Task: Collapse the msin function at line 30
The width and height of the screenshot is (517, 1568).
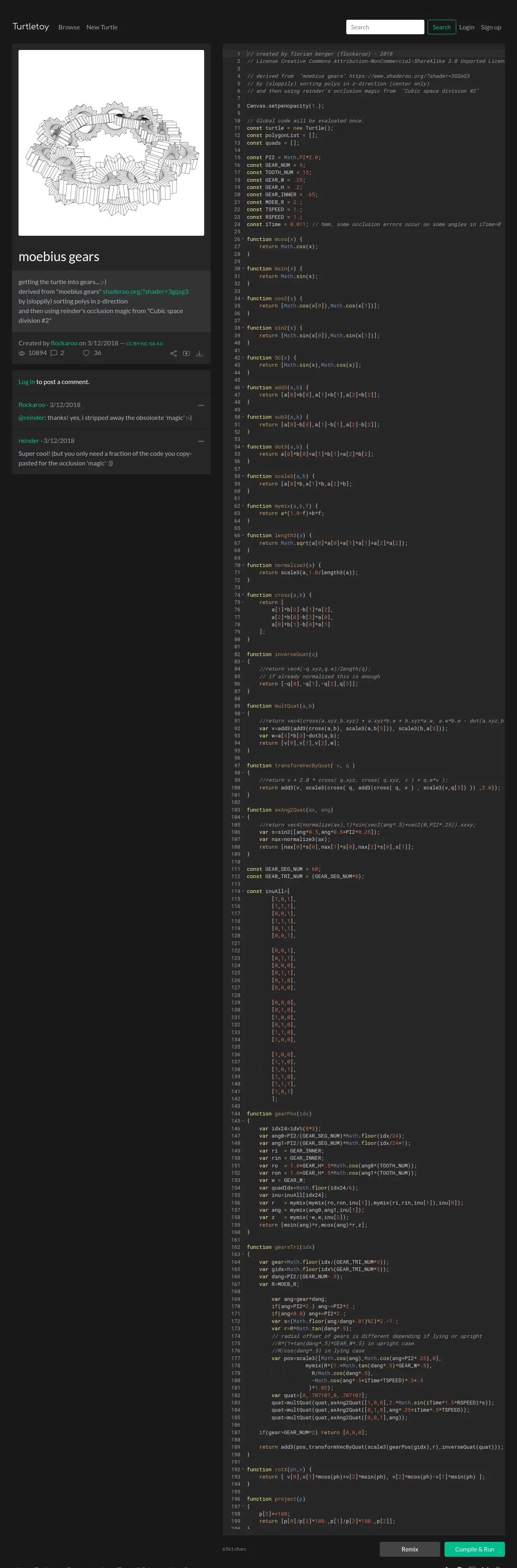Action: [243, 269]
